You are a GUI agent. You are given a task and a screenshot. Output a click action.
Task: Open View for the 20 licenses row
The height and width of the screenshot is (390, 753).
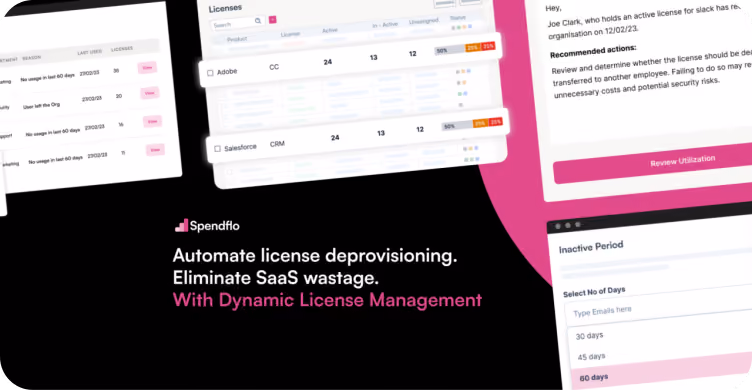click(x=150, y=93)
